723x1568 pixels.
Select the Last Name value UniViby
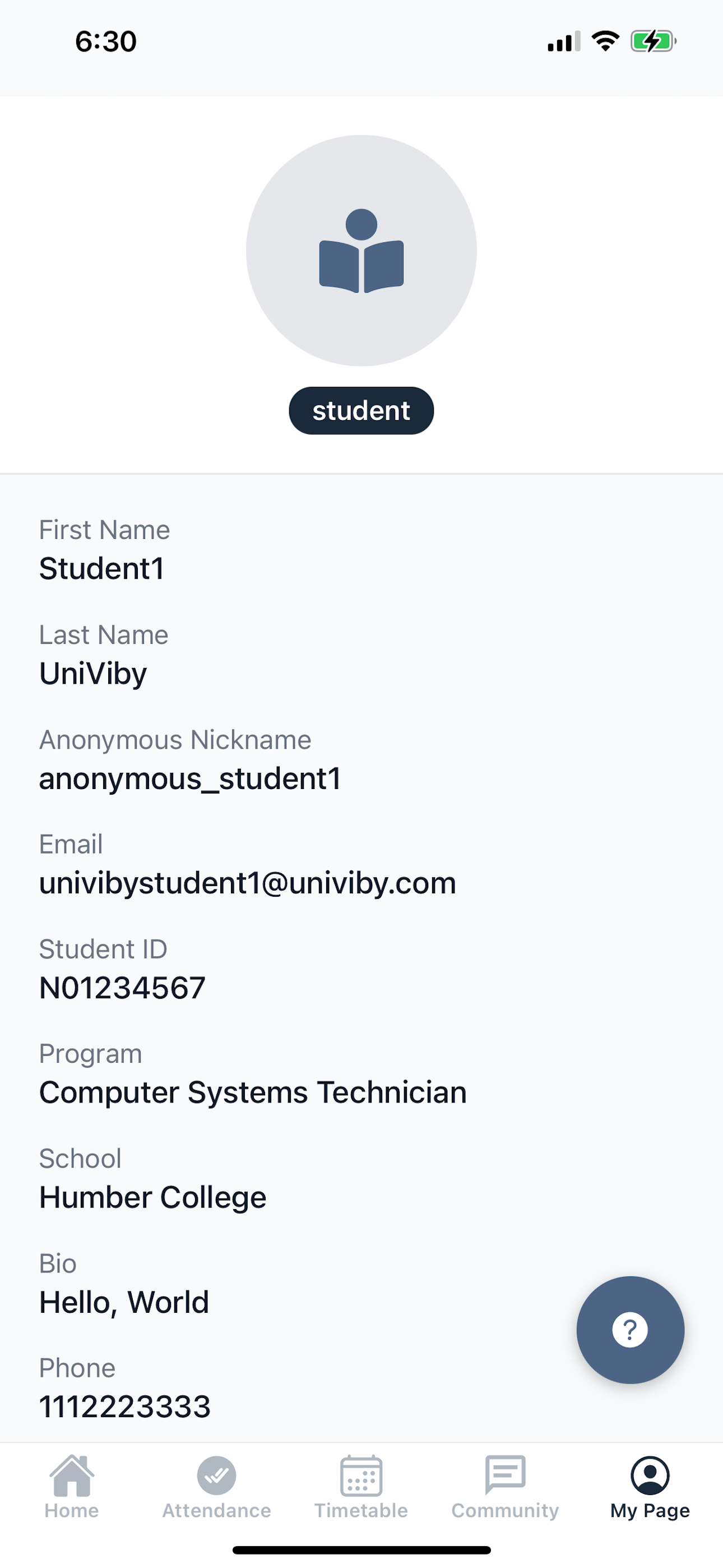[93, 674]
